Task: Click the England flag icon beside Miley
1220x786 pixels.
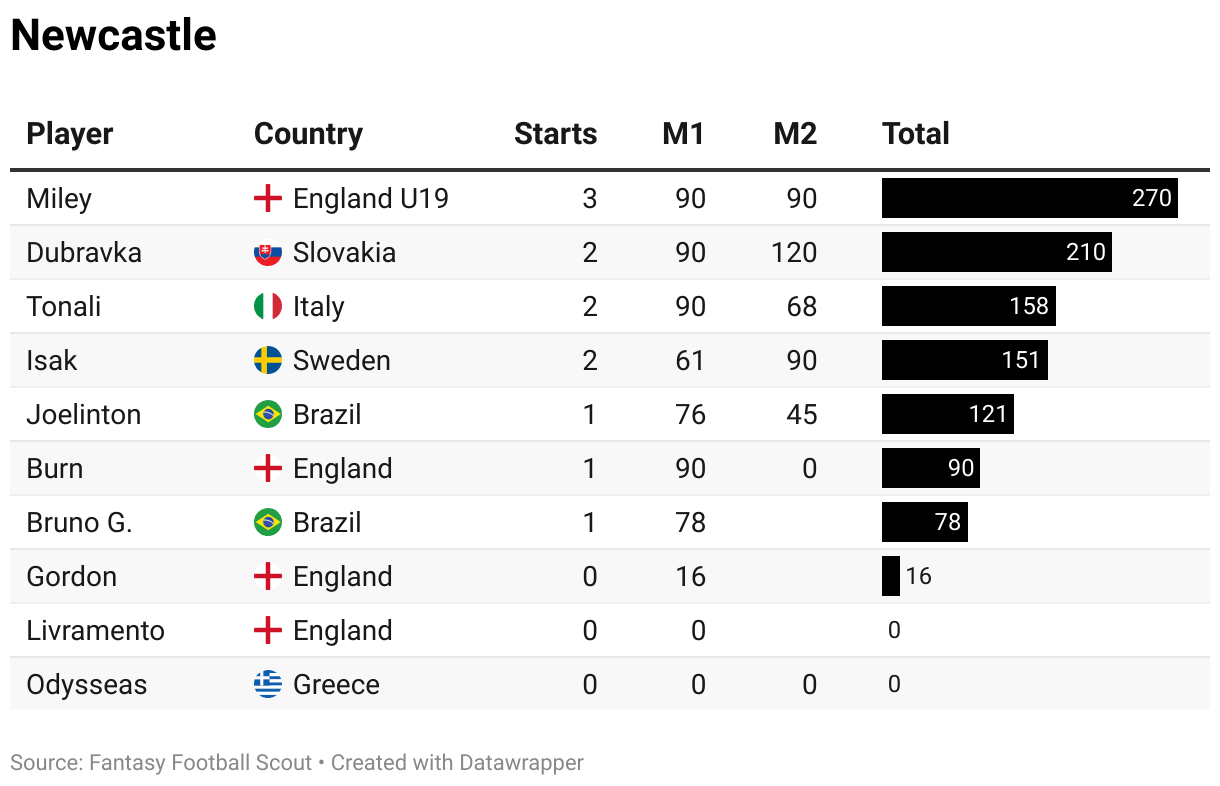Action: pyautogui.click(x=268, y=199)
